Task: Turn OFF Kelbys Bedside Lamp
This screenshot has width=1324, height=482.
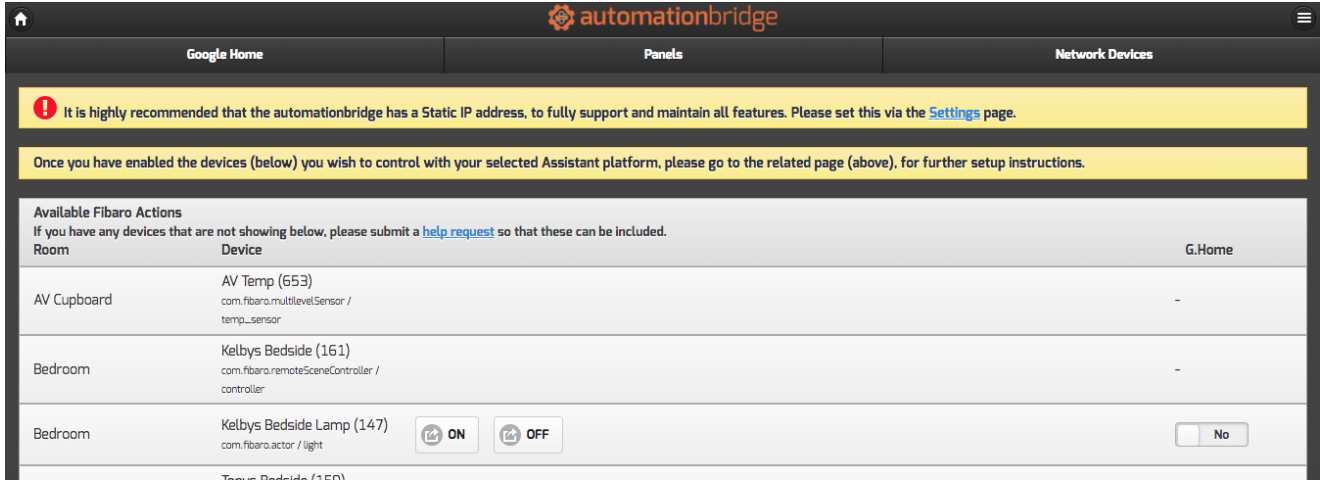Action: 527,435
